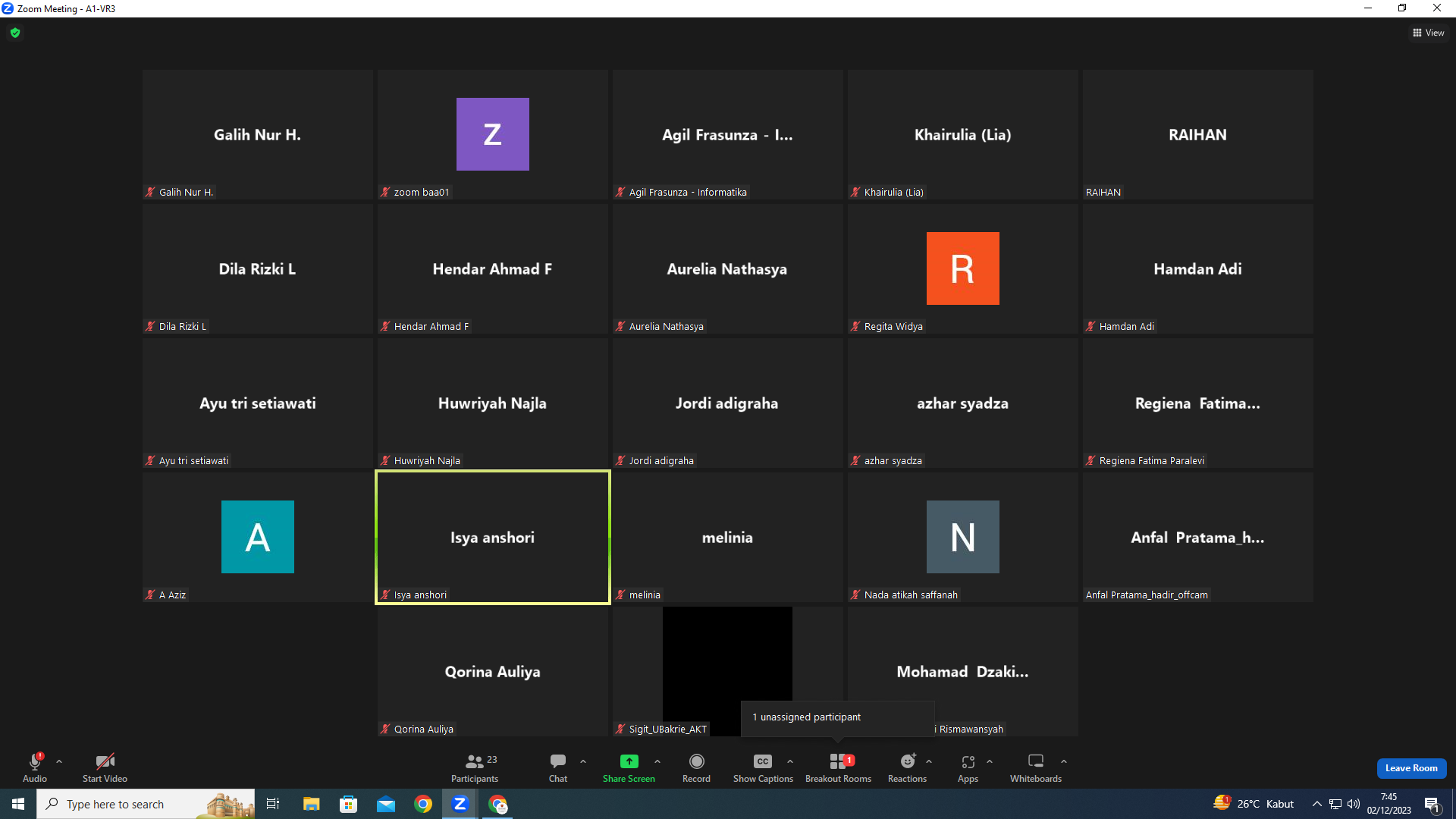Viewport: 1456px width, 819px height.
Task: Click the Audio microphone icon
Action: click(35, 761)
